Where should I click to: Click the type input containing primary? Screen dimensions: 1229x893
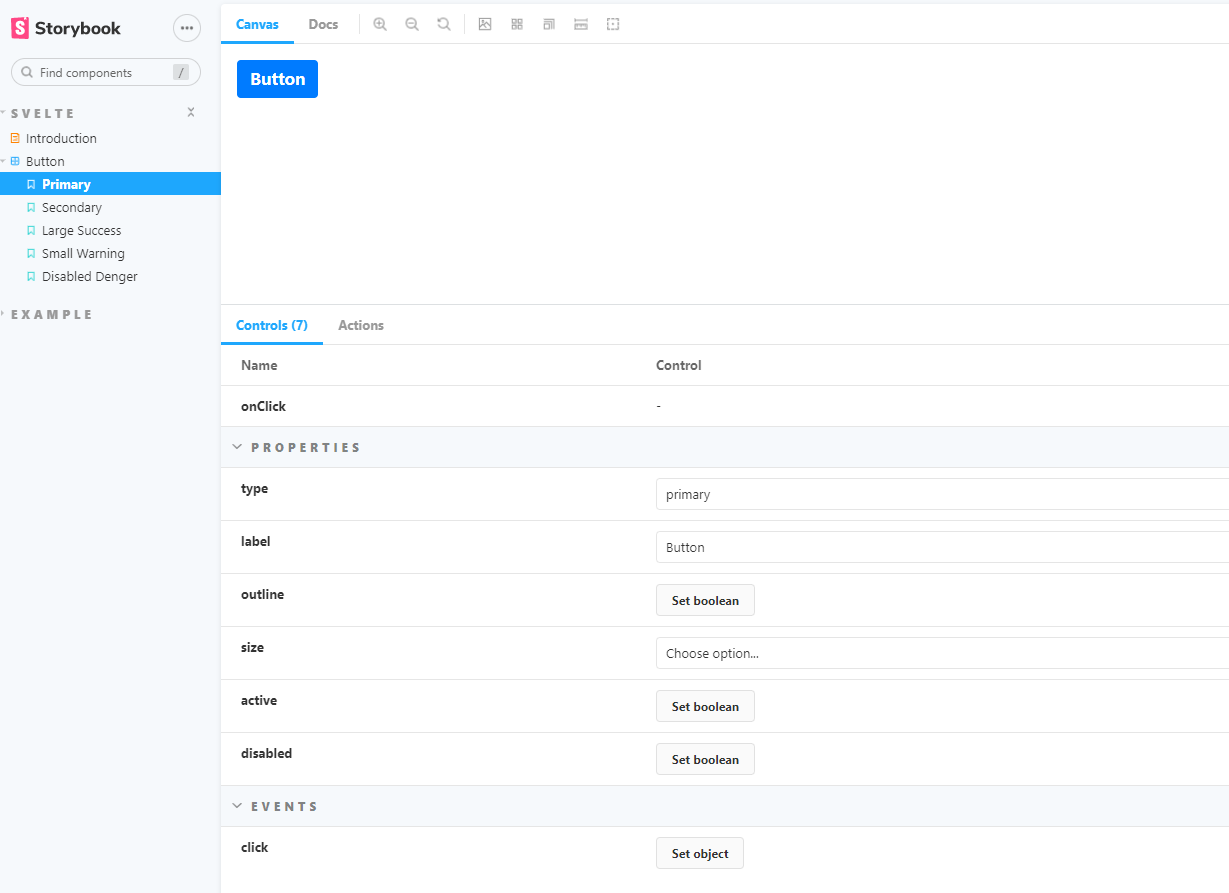(x=942, y=494)
